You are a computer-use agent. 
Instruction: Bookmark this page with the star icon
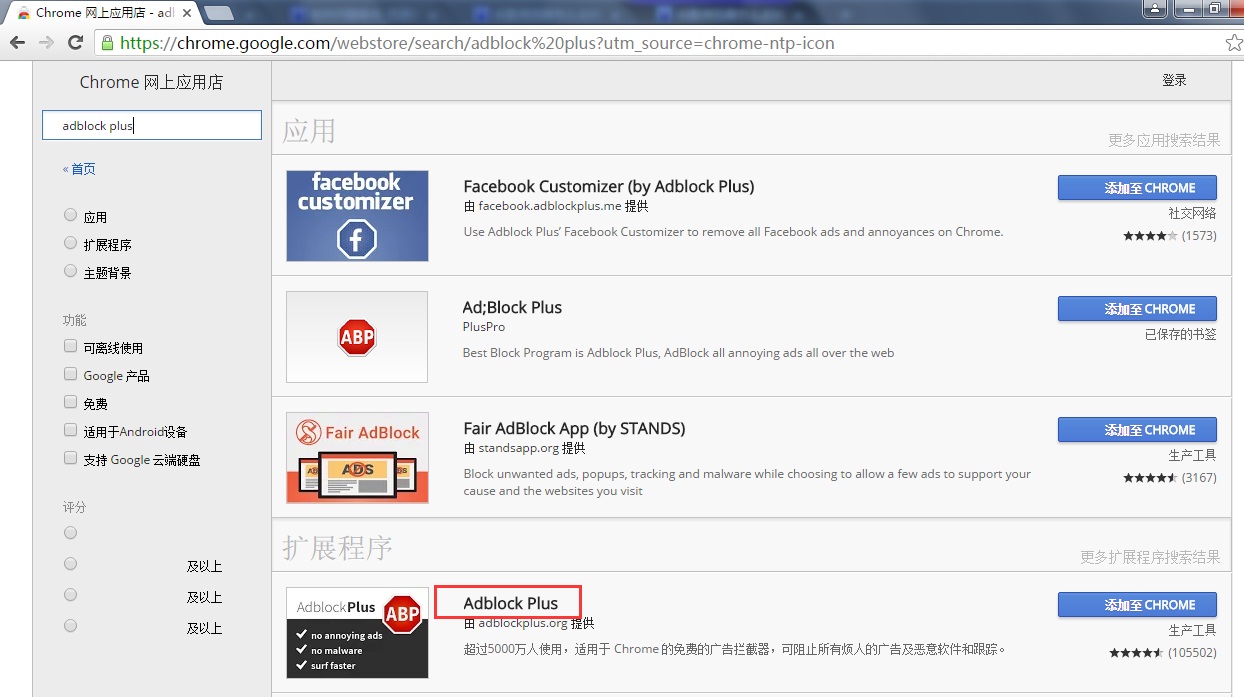tap(1234, 43)
